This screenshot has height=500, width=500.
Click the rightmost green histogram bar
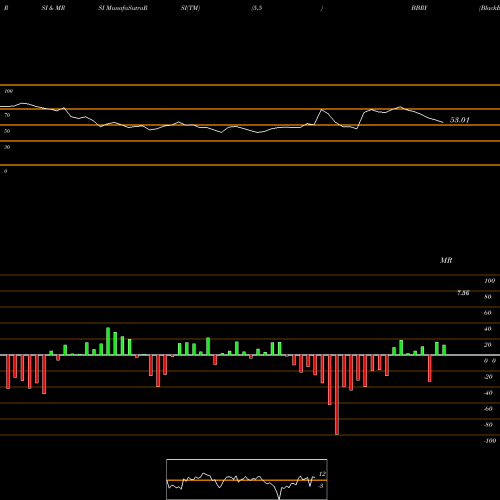(x=444, y=350)
